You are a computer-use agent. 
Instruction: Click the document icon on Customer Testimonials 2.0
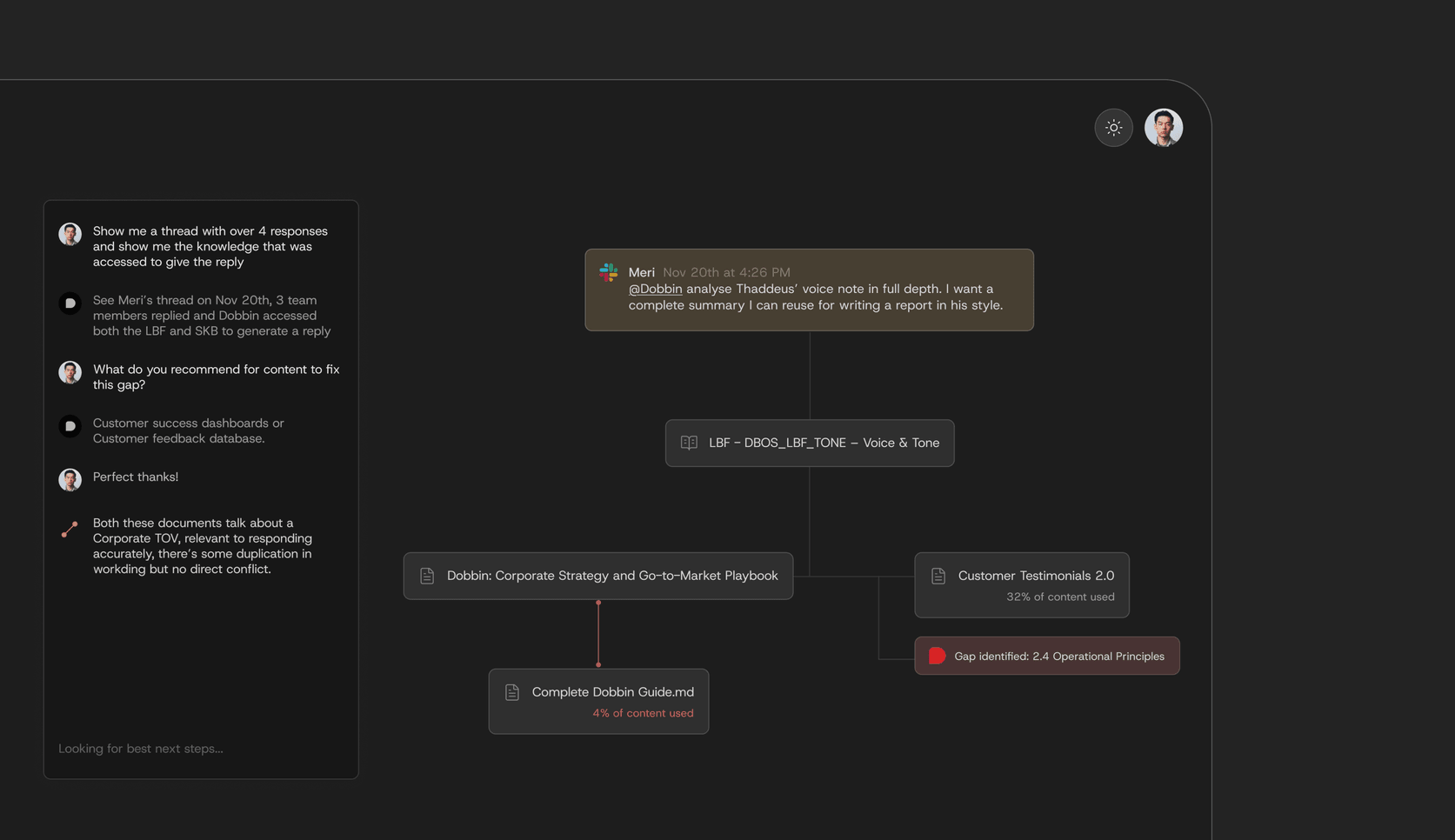coord(938,576)
